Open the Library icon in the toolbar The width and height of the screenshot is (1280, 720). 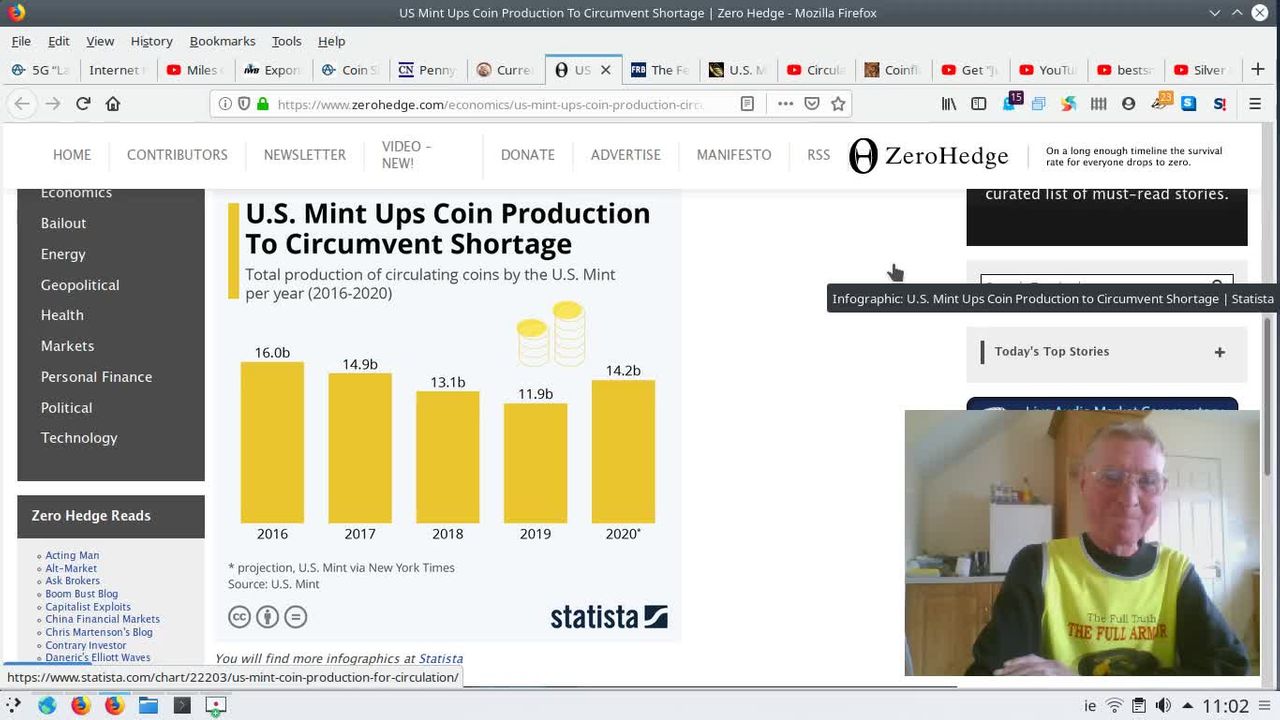click(x=949, y=104)
